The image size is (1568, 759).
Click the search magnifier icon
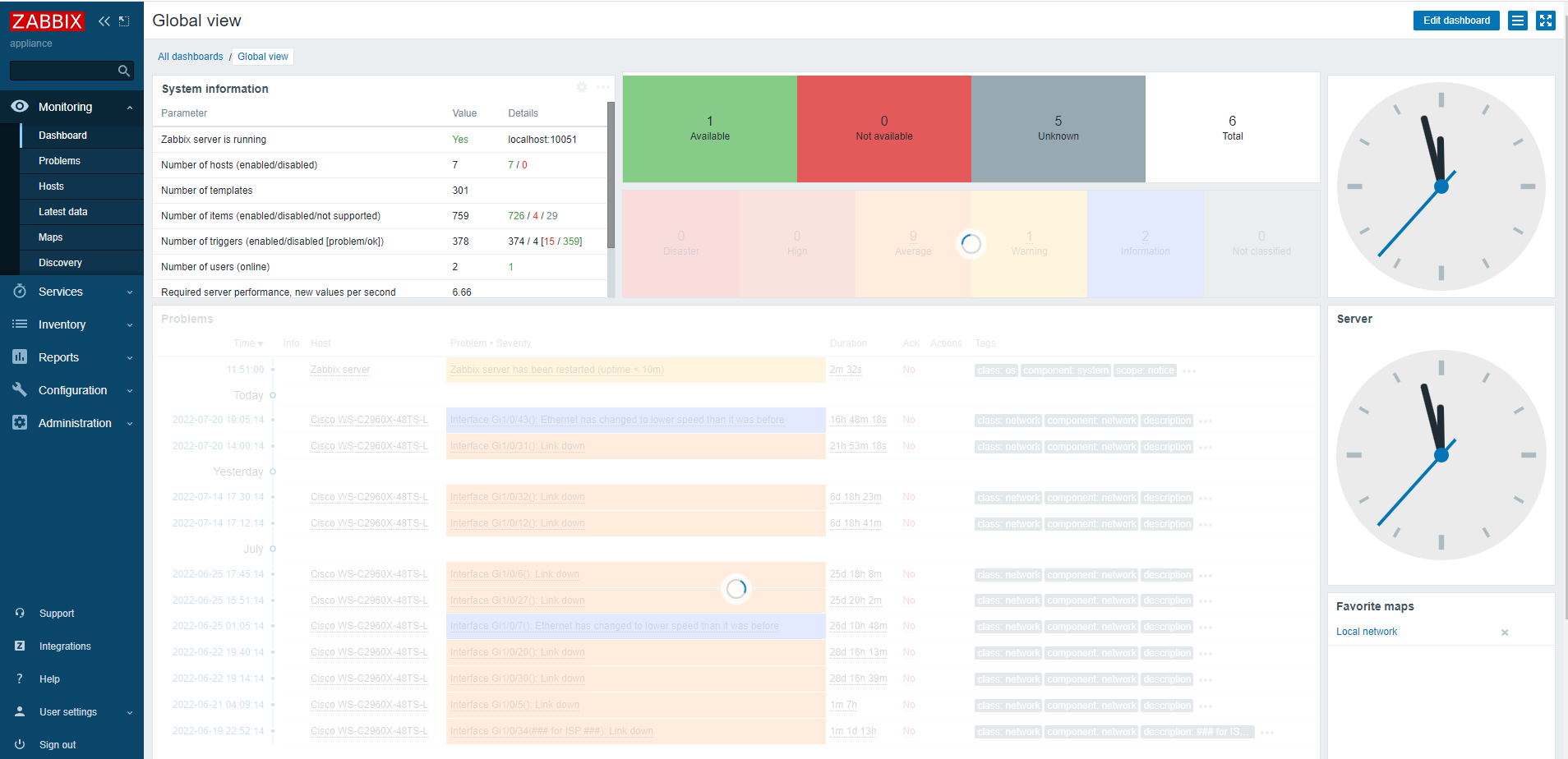pos(124,71)
